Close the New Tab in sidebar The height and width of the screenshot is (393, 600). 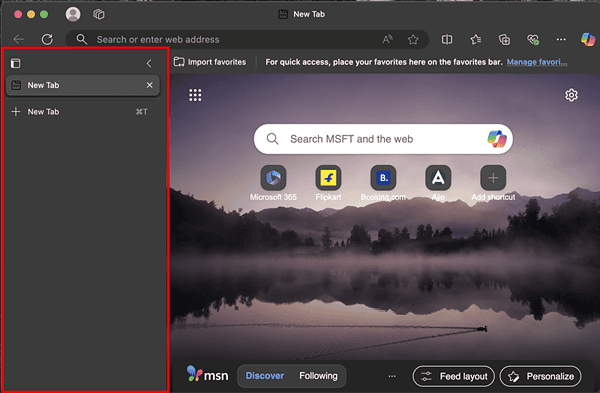tap(150, 85)
